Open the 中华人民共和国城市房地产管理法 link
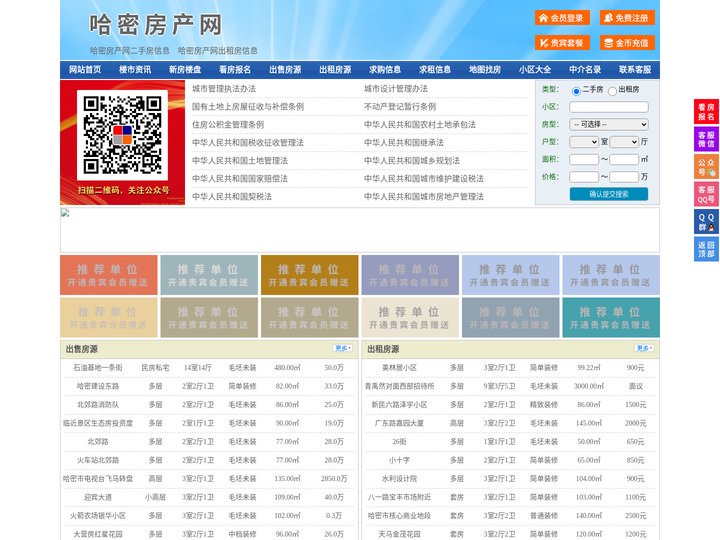Image resolution: width=720 pixels, height=540 pixels. [424, 197]
